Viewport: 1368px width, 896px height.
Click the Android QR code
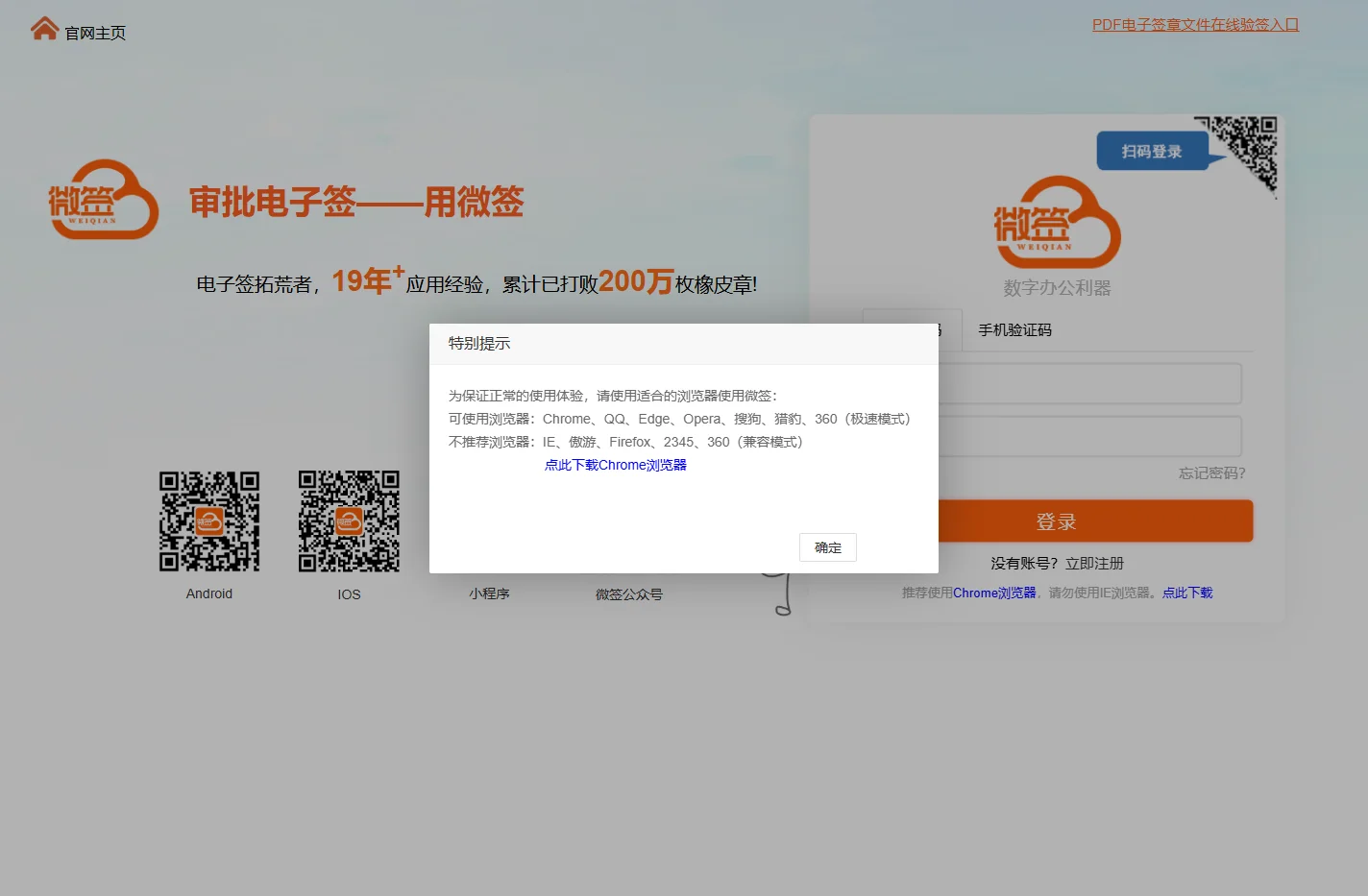[x=209, y=521]
